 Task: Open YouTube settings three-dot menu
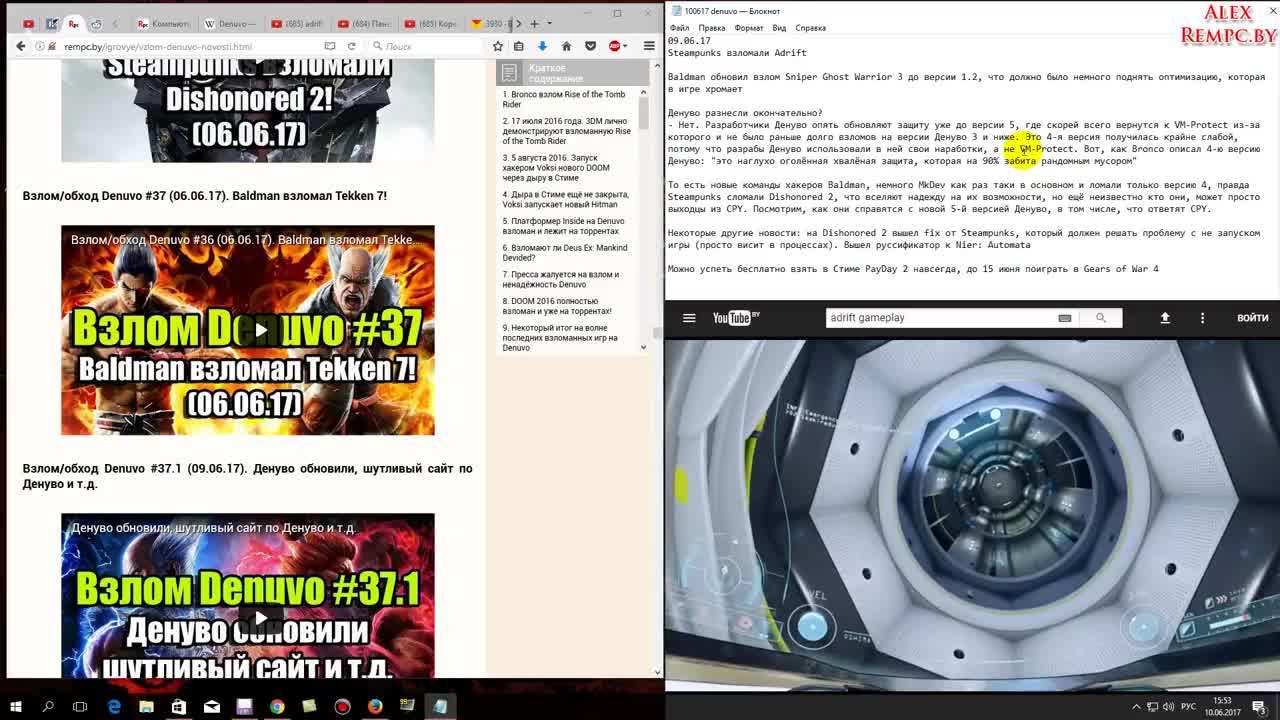(1203, 318)
